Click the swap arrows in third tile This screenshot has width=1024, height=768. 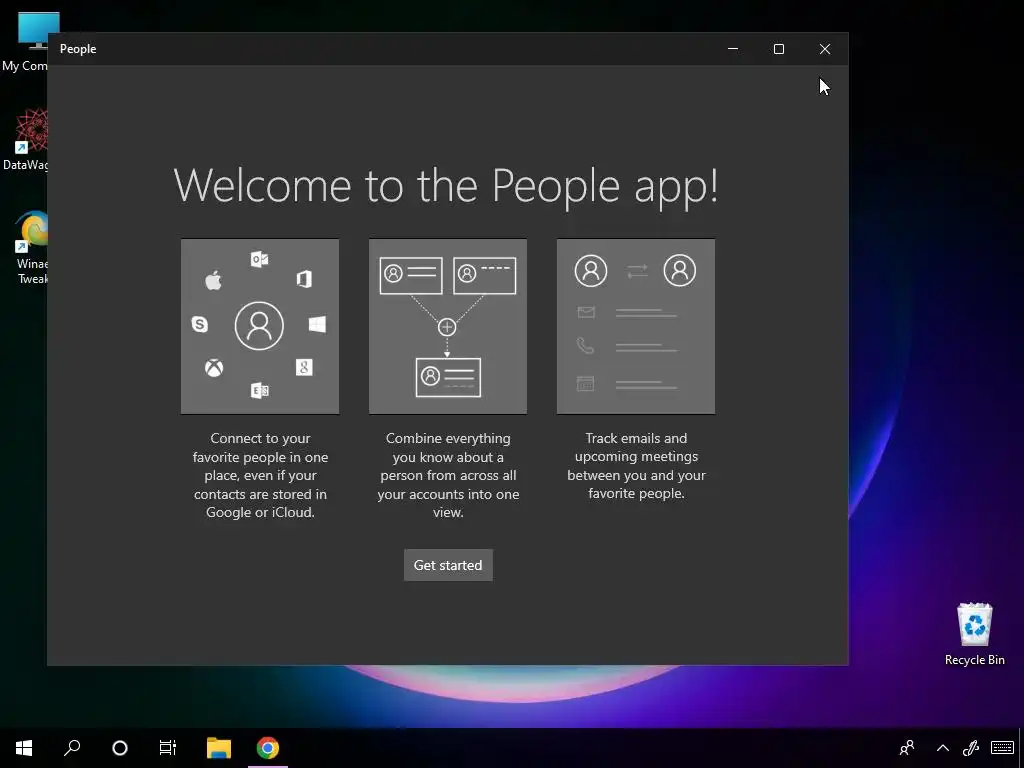pos(637,271)
